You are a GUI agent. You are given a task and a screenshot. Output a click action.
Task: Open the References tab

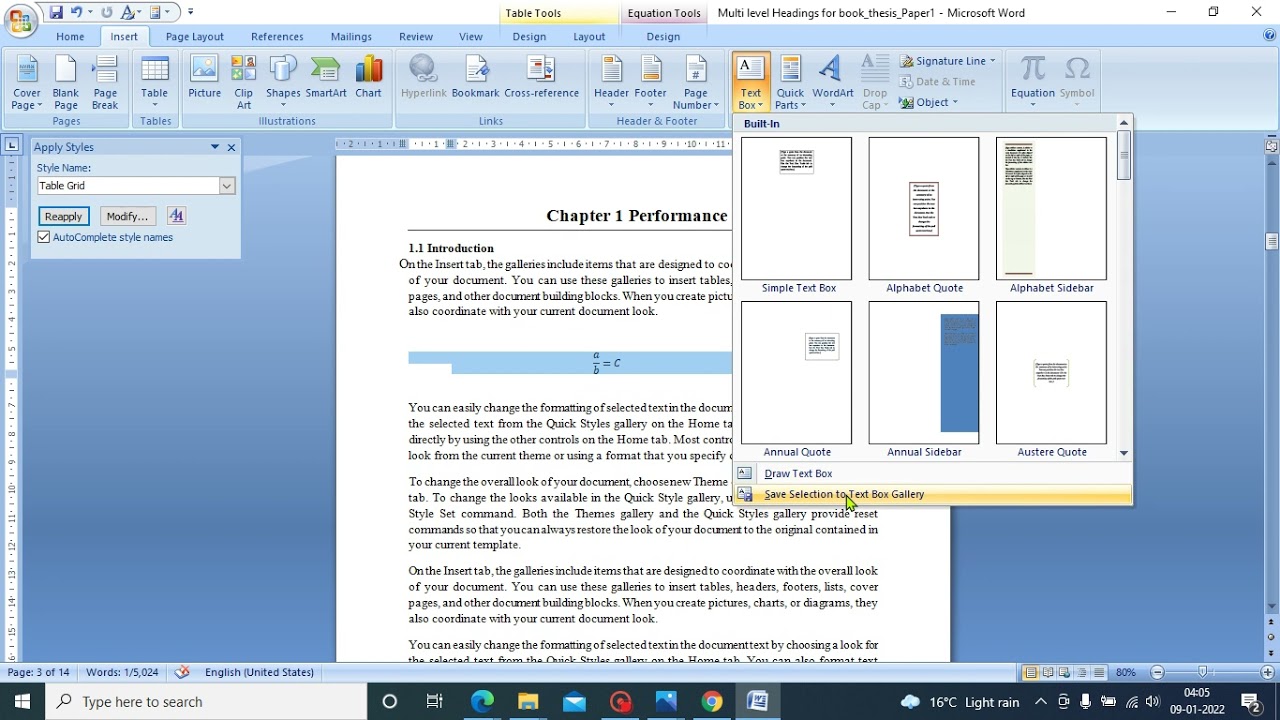[x=277, y=37]
